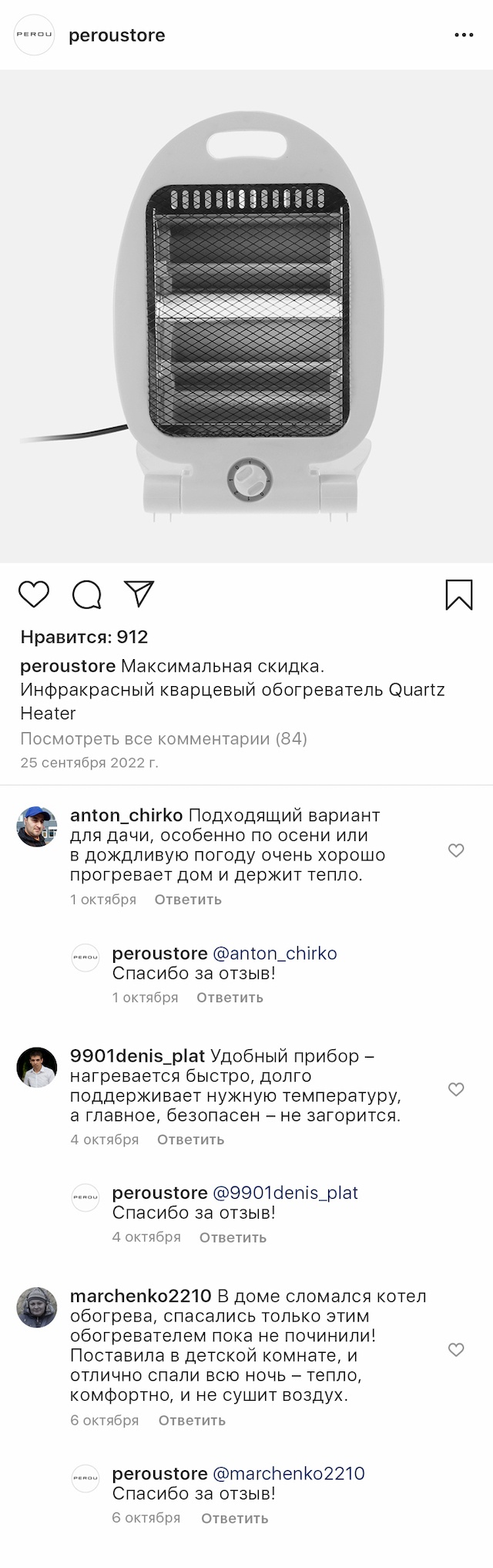Screen dimensions: 493x1568
Task: Expand all 84 comments
Action: tap(163, 739)
